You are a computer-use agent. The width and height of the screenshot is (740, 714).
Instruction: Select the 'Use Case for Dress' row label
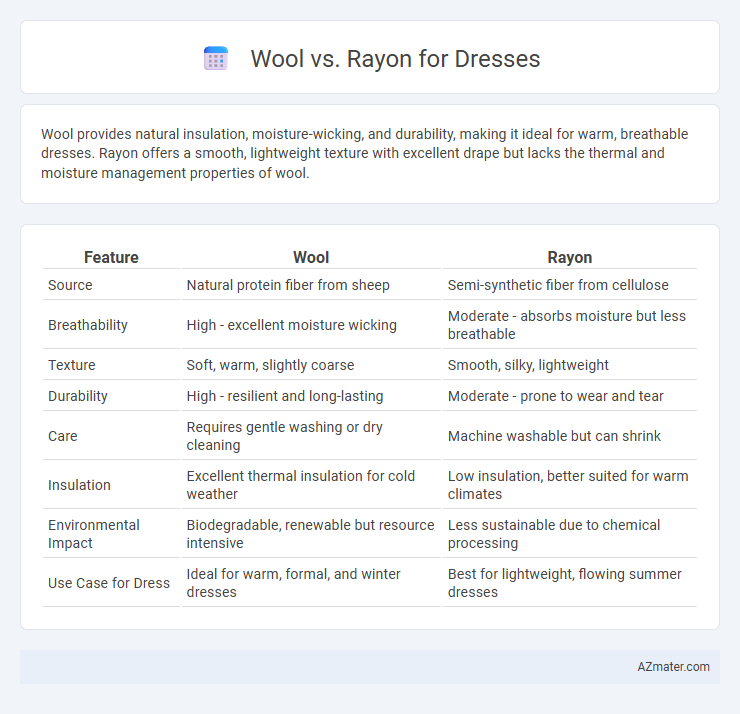(109, 583)
